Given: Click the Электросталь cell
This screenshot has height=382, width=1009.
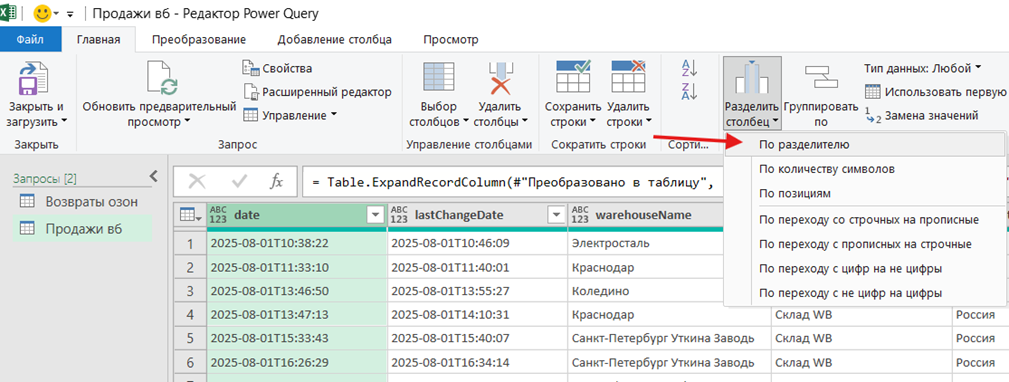Looking at the screenshot, I should [x=646, y=244].
